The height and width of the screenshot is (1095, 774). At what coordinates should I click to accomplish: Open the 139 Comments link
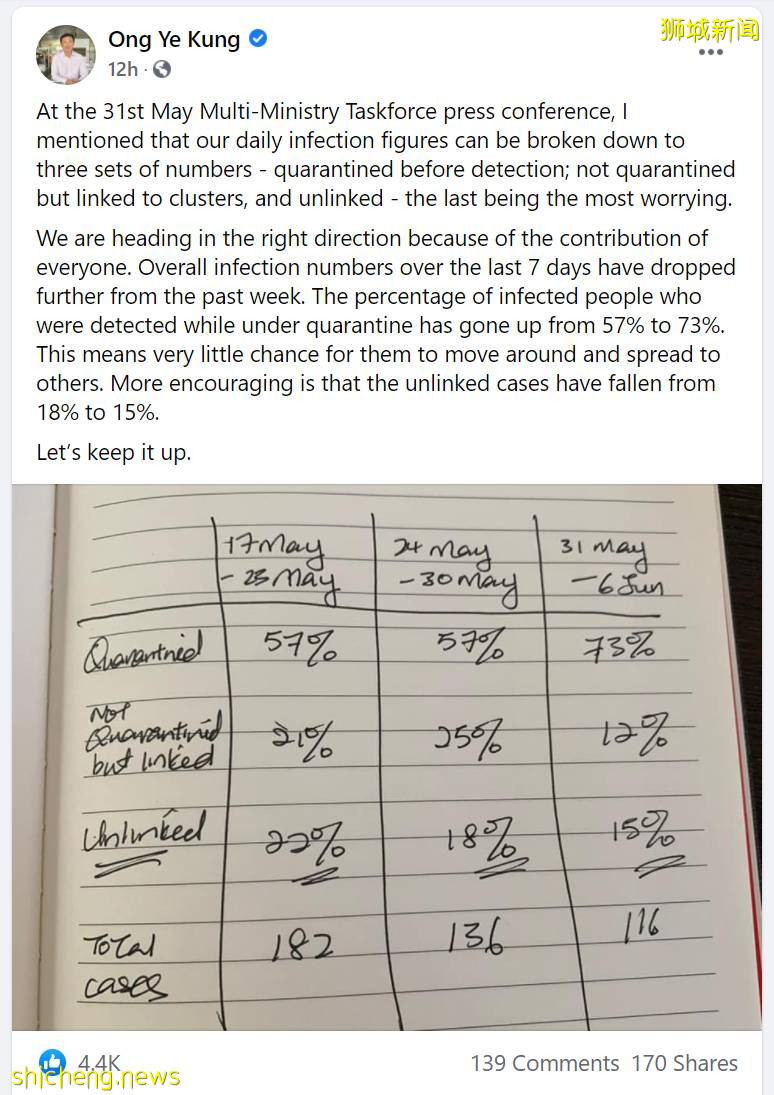(544, 1063)
